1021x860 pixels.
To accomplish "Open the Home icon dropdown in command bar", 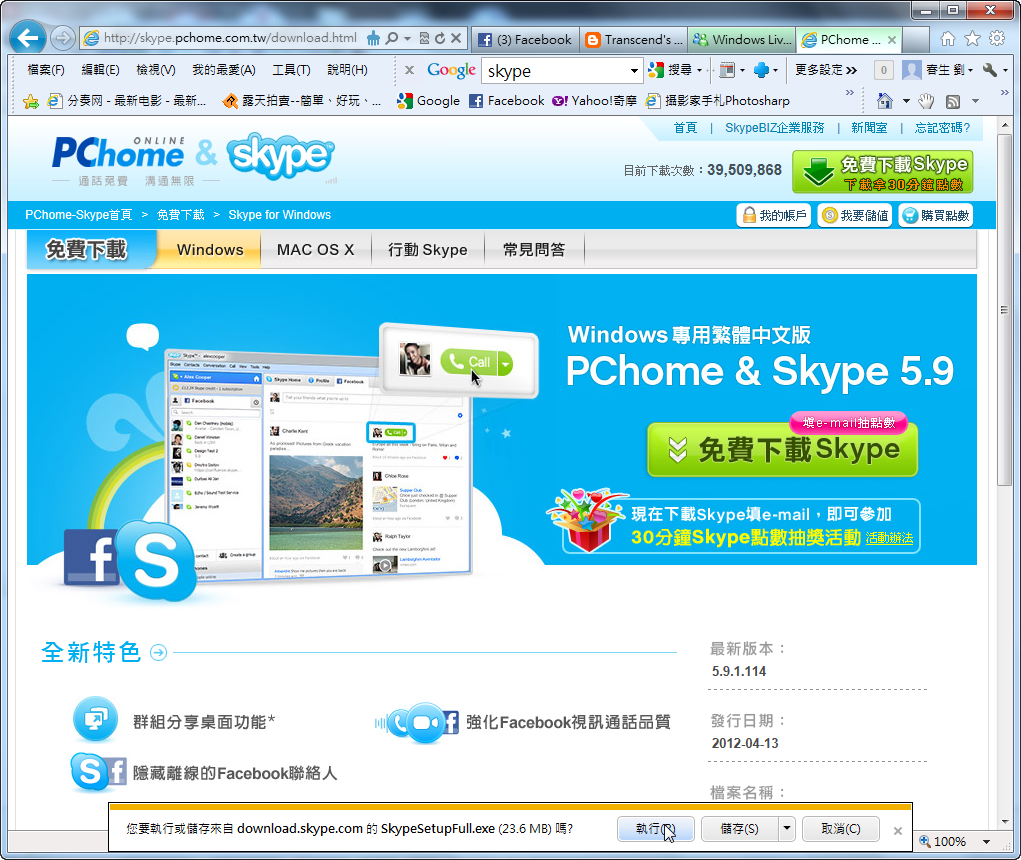I will click(x=906, y=101).
